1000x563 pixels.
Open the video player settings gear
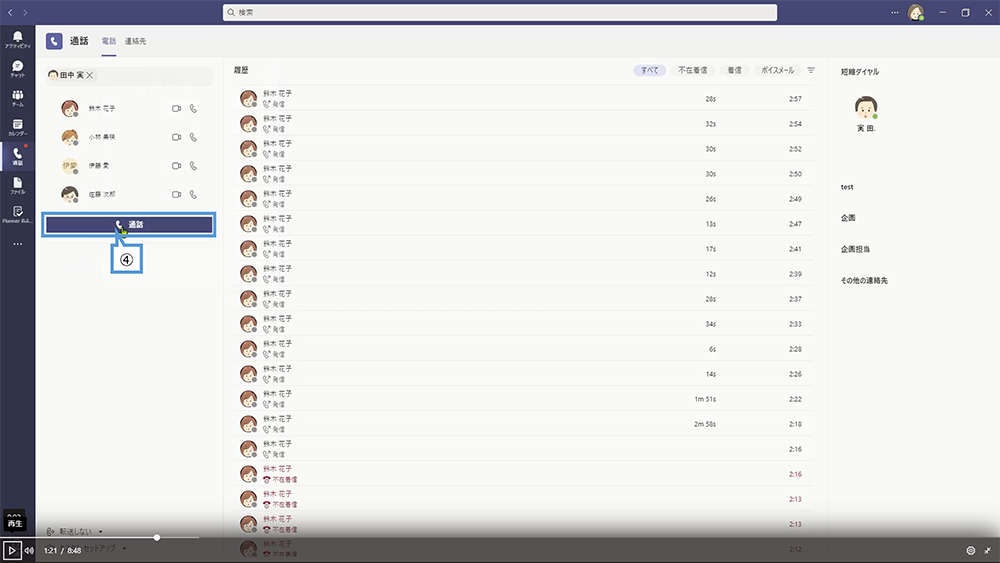tap(971, 550)
